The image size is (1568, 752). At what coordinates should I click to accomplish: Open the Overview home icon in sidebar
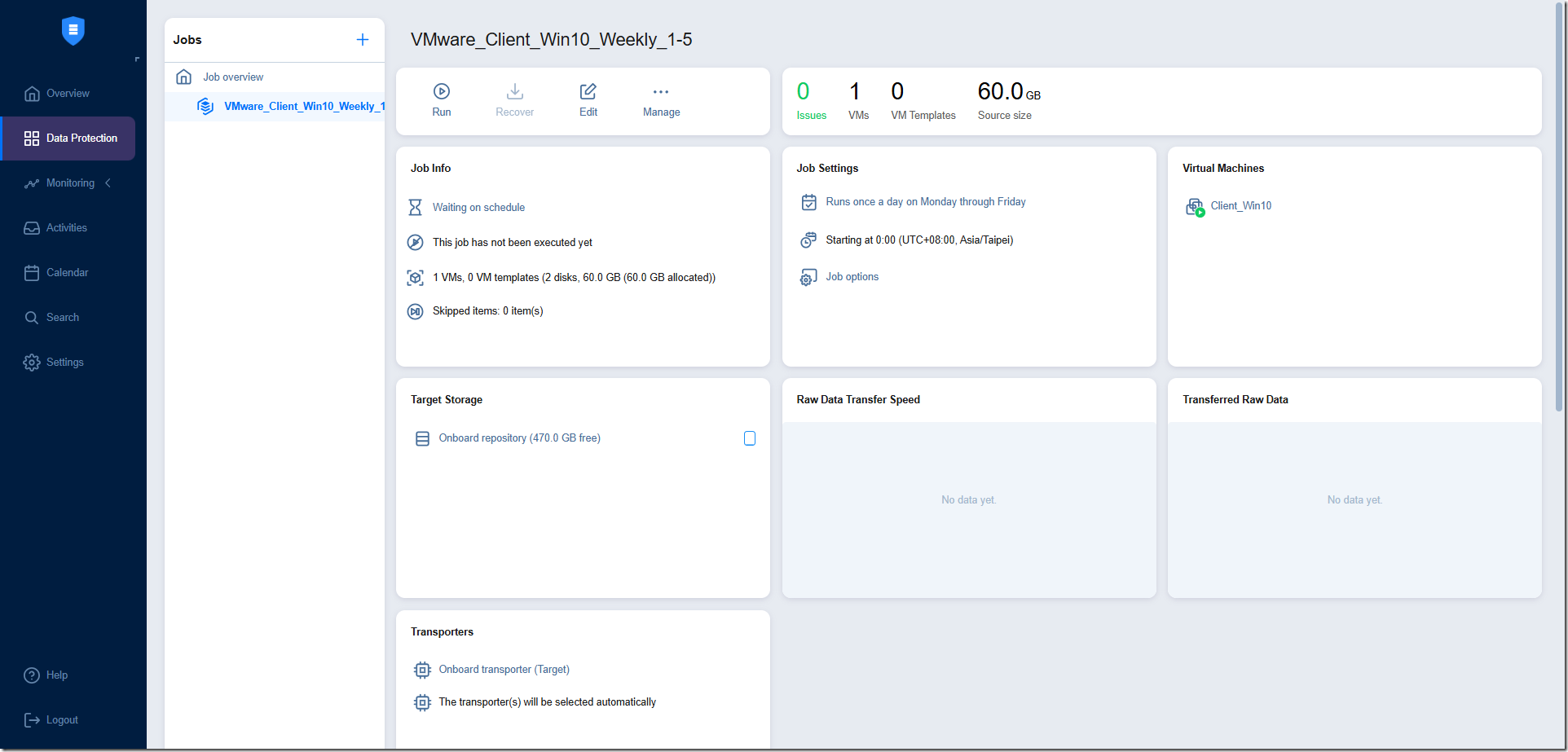click(32, 94)
